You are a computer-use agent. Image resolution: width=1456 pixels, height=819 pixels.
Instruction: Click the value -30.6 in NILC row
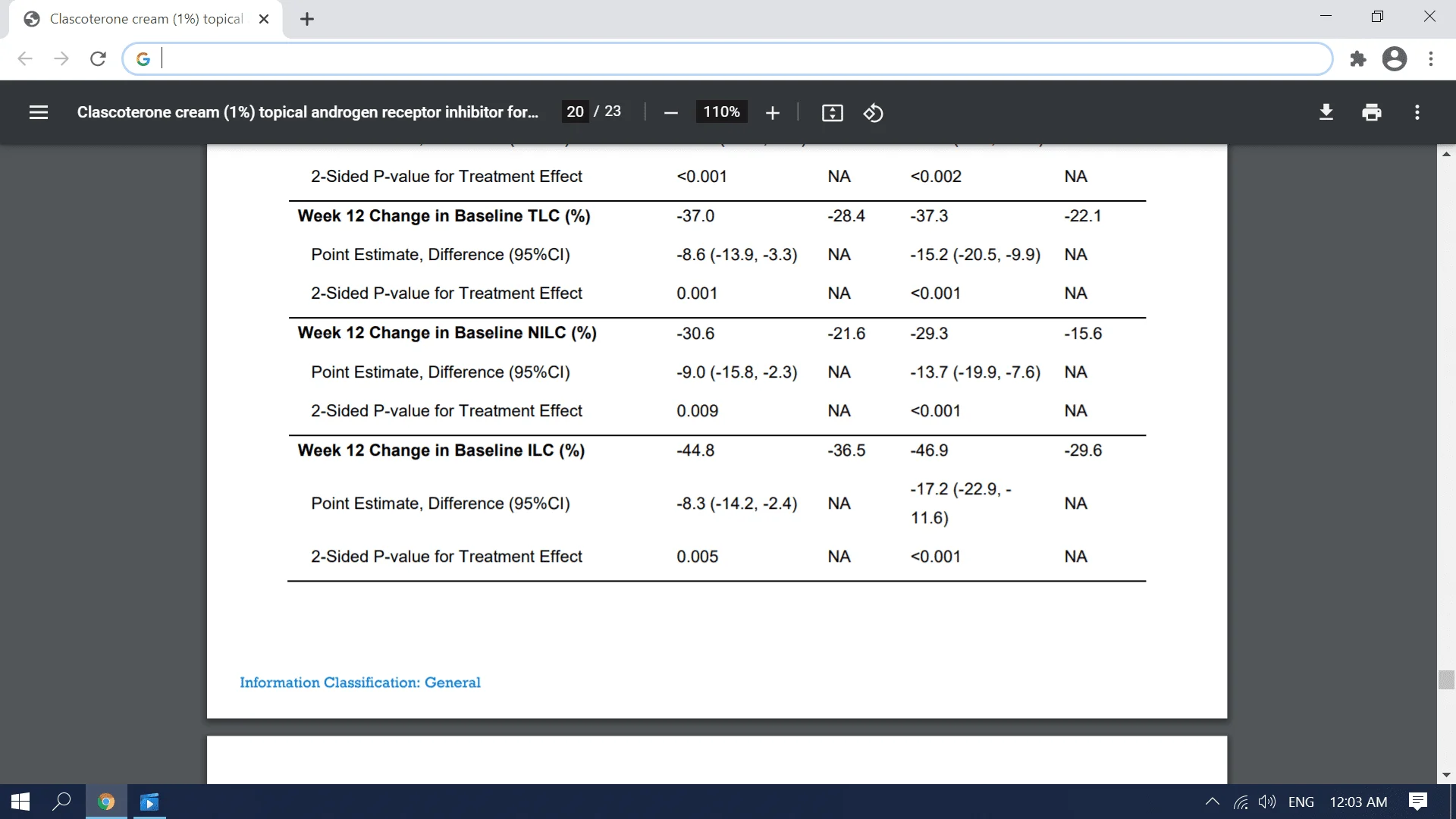pyautogui.click(x=695, y=334)
